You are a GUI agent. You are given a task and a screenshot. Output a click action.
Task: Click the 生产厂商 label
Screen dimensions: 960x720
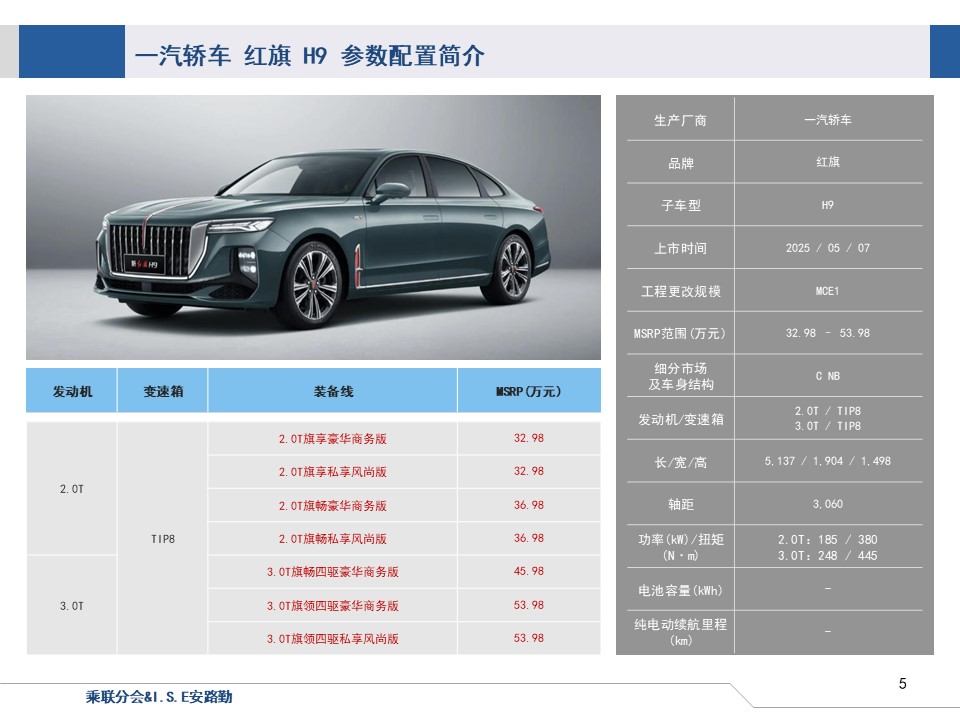pyautogui.click(x=680, y=121)
